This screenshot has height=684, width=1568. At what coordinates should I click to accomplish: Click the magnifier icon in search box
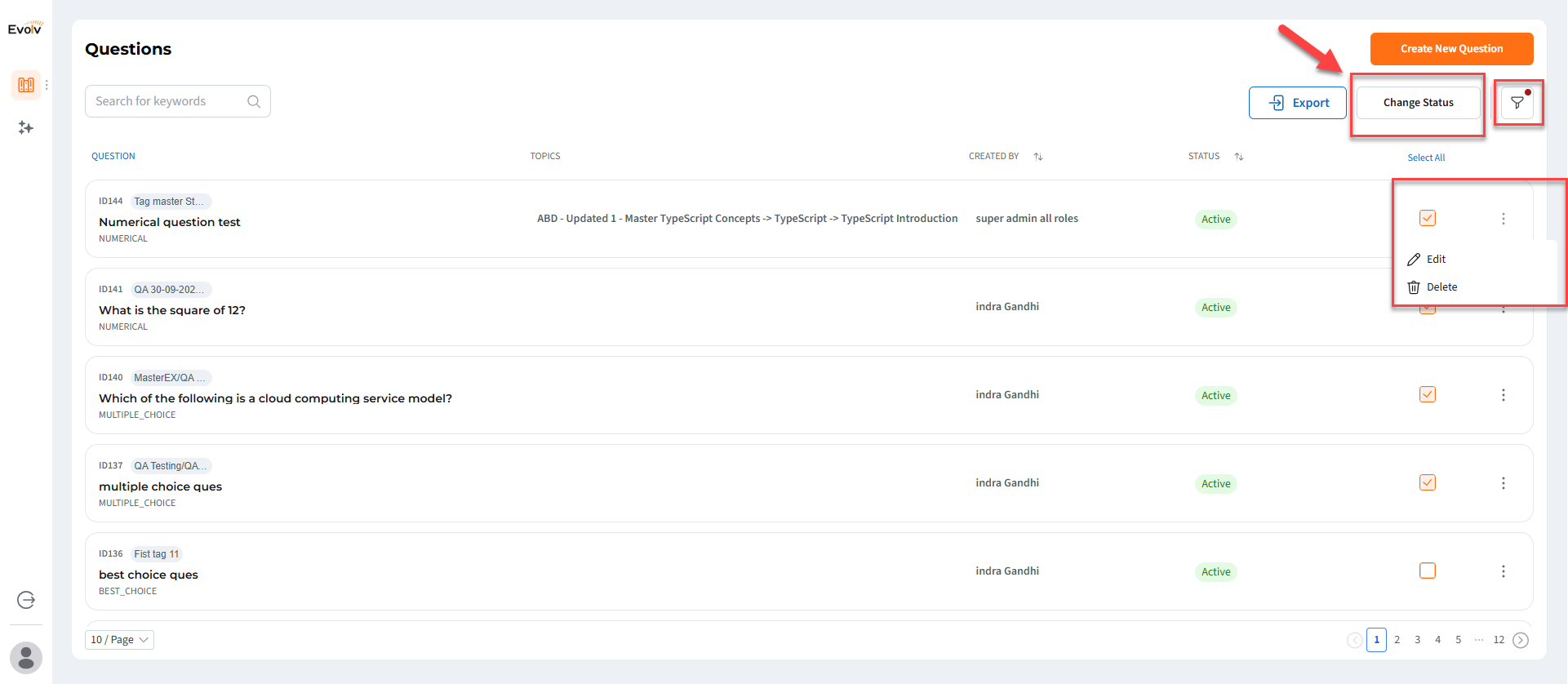click(x=254, y=101)
